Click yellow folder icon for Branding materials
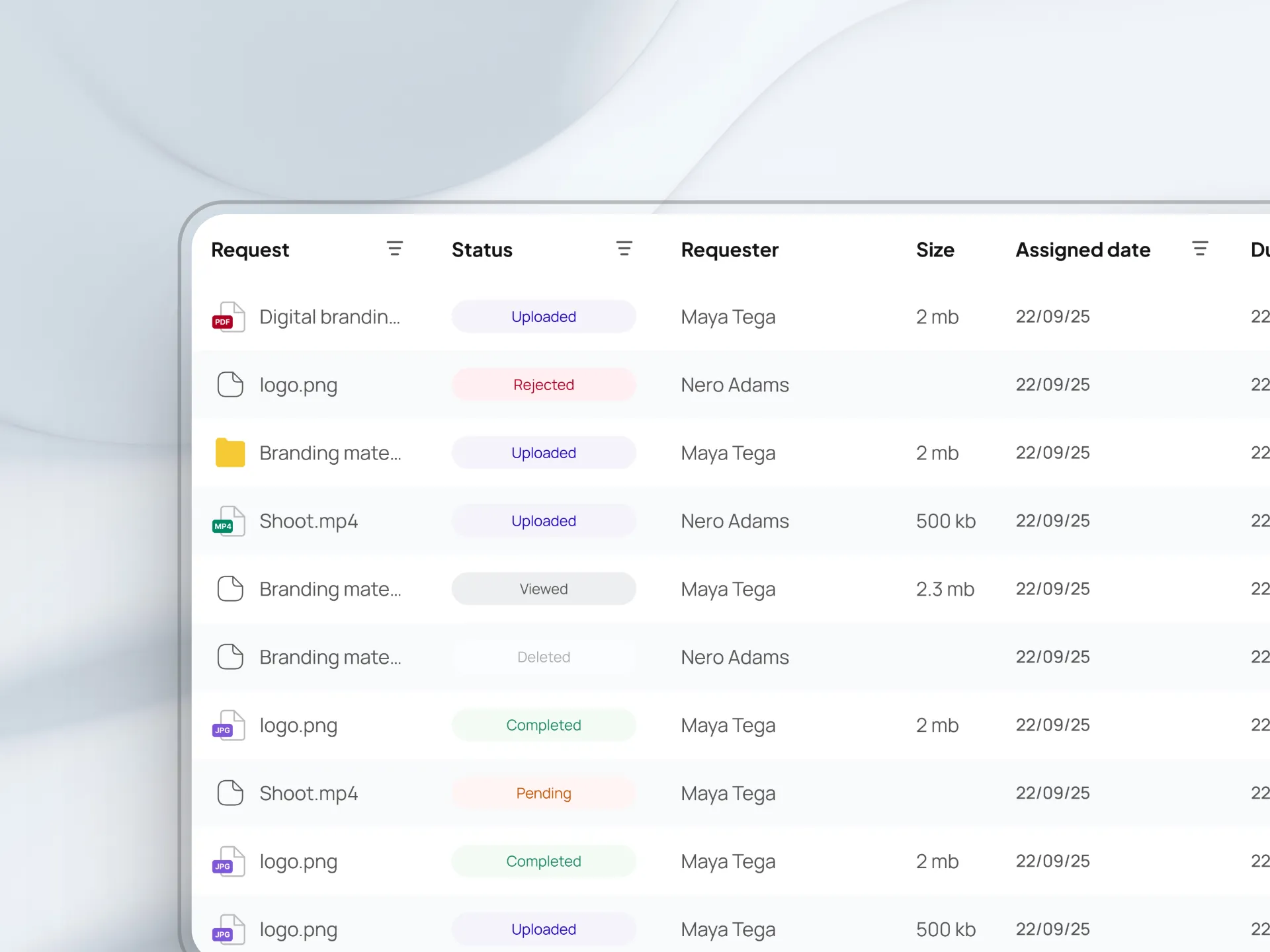Screen dimensions: 1270x952 point(230,453)
